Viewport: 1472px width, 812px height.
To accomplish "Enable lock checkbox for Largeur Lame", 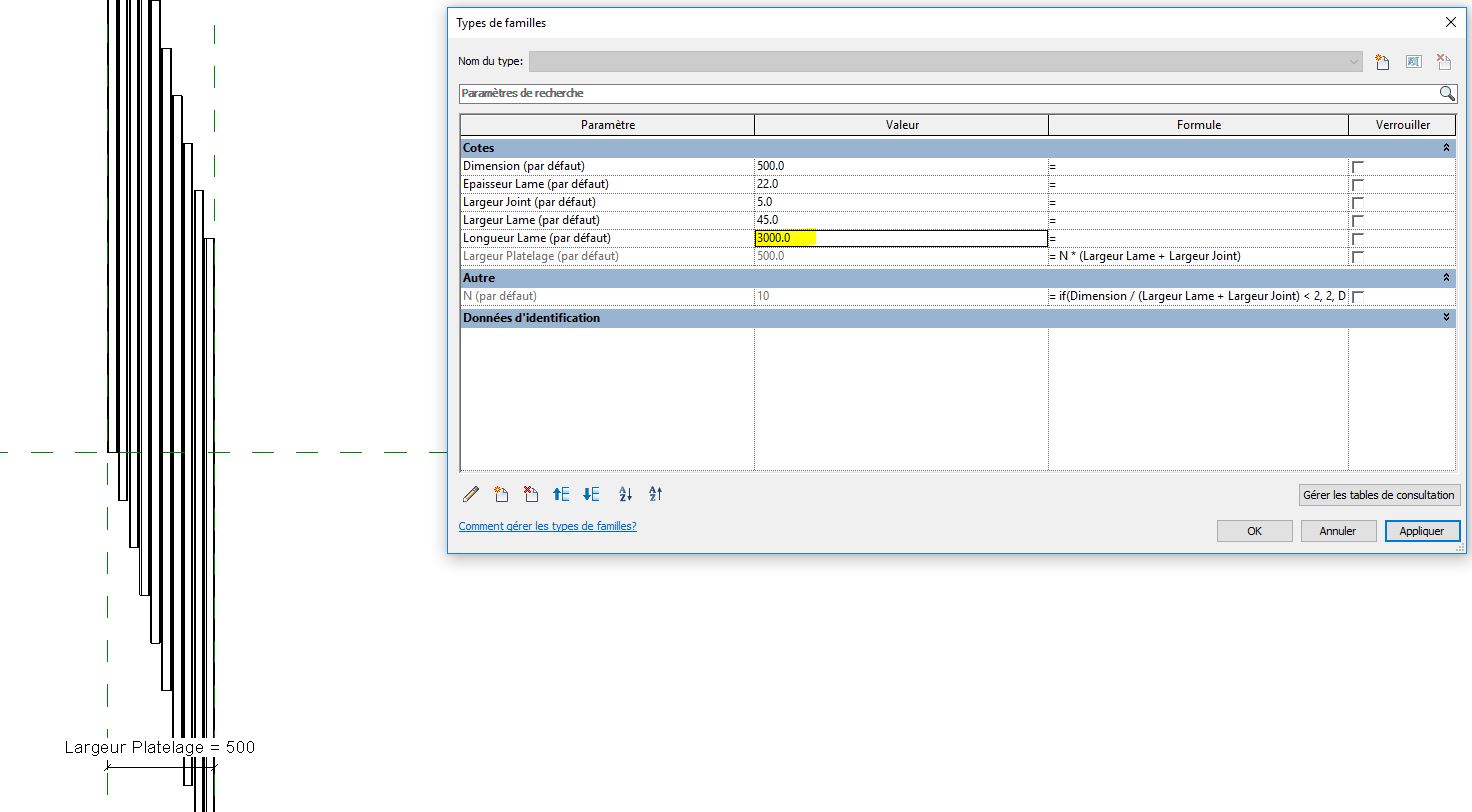I will click(x=1357, y=221).
